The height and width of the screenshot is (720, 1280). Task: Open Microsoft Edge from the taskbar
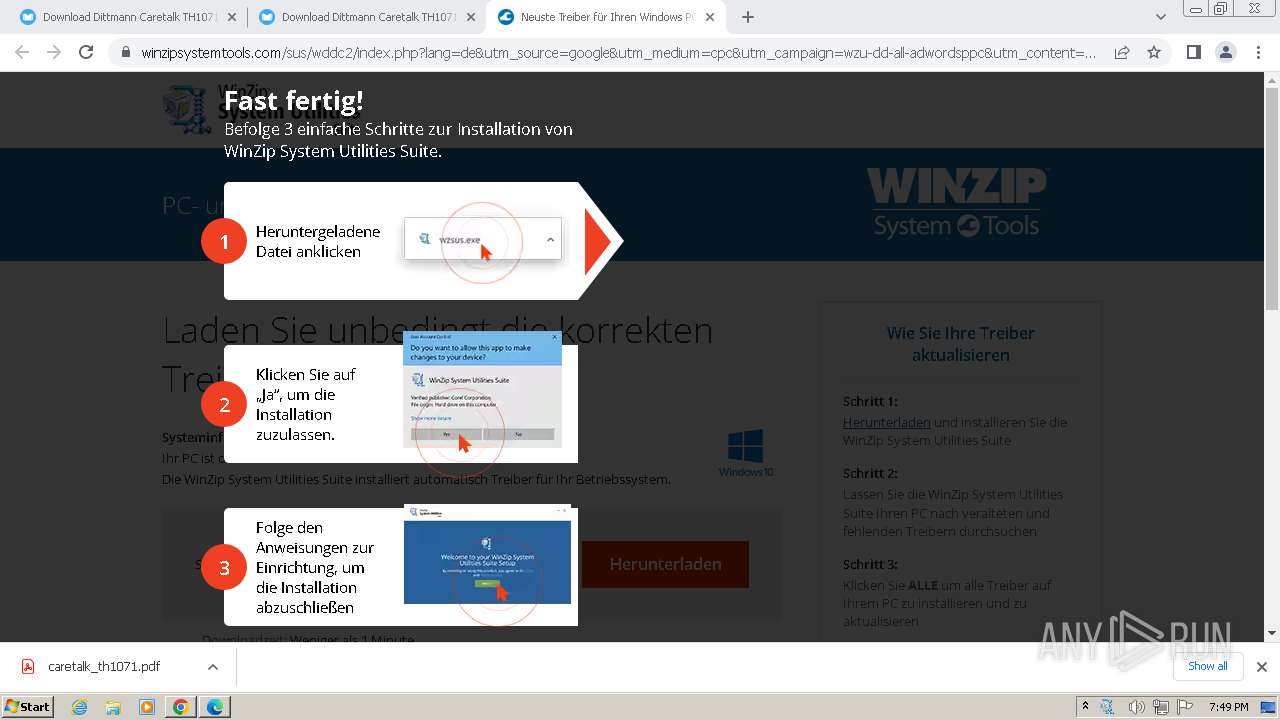(215, 707)
